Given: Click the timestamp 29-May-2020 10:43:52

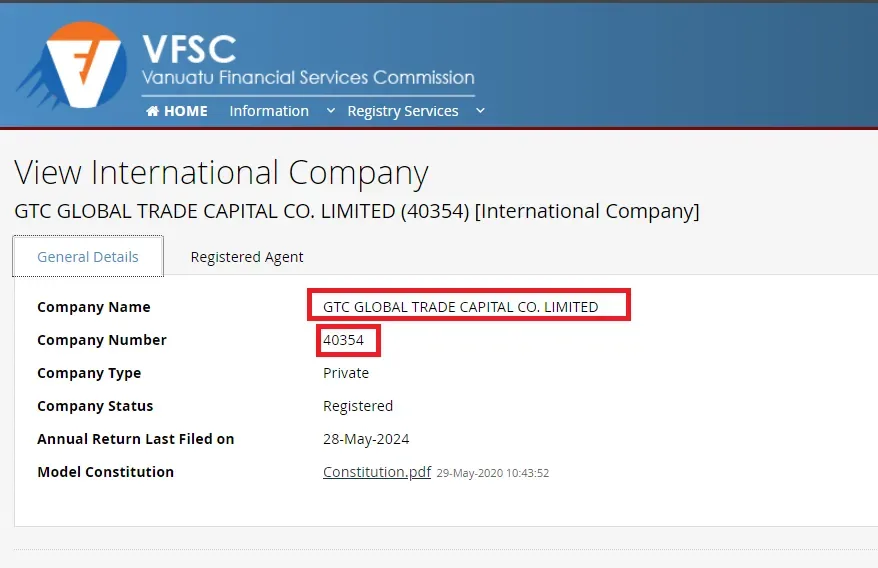Looking at the screenshot, I should coord(493,473).
